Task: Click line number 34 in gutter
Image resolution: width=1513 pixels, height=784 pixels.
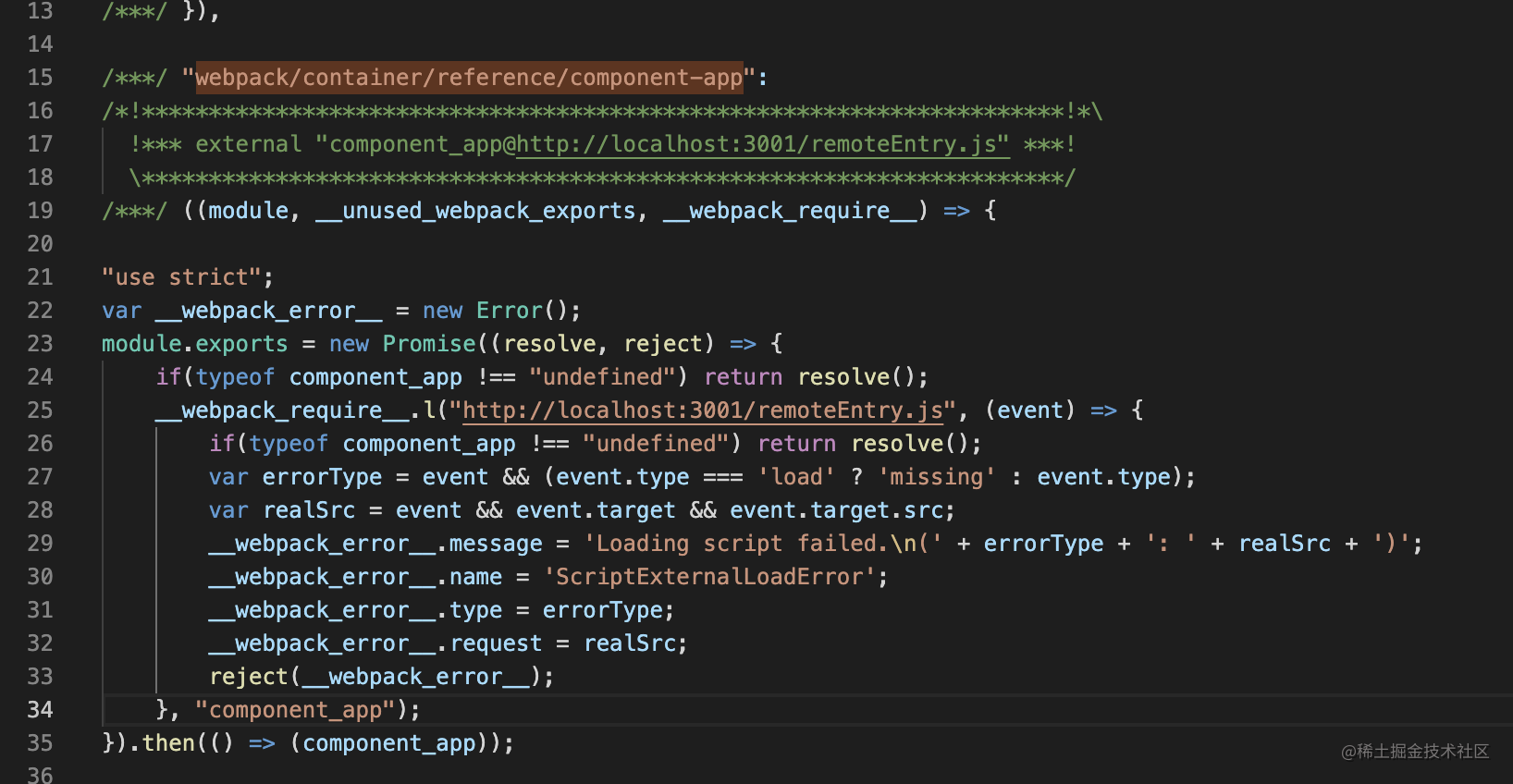Action: pos(40,710)
